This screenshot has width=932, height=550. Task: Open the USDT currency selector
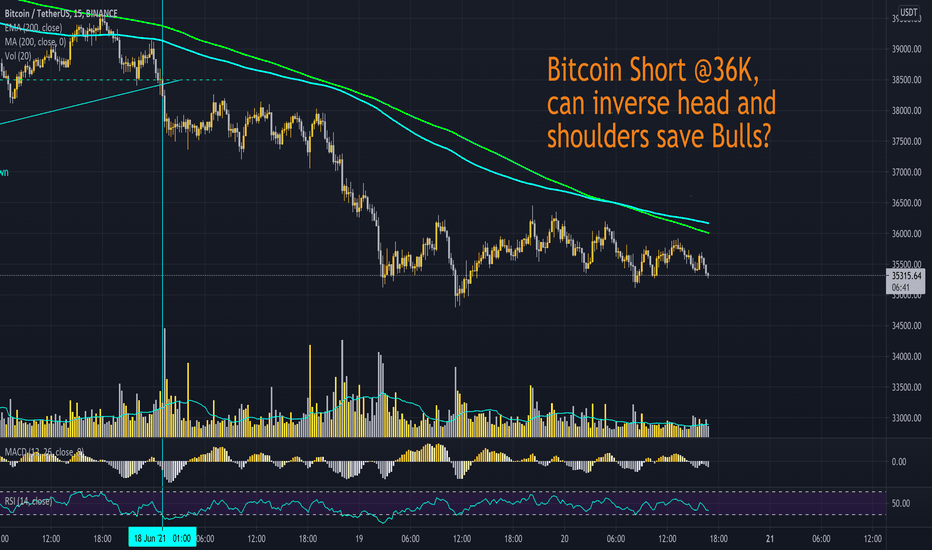[x=908, y=12]
